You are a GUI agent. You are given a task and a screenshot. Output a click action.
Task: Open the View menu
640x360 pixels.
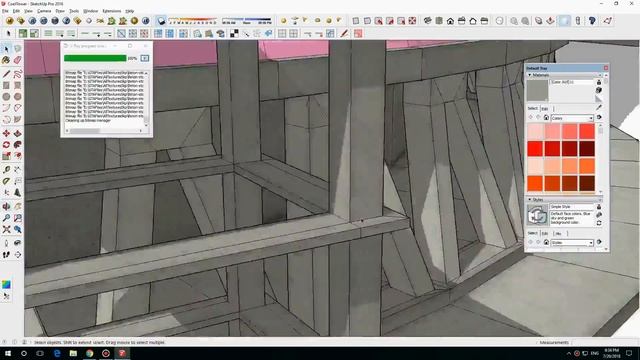point(29,11)
